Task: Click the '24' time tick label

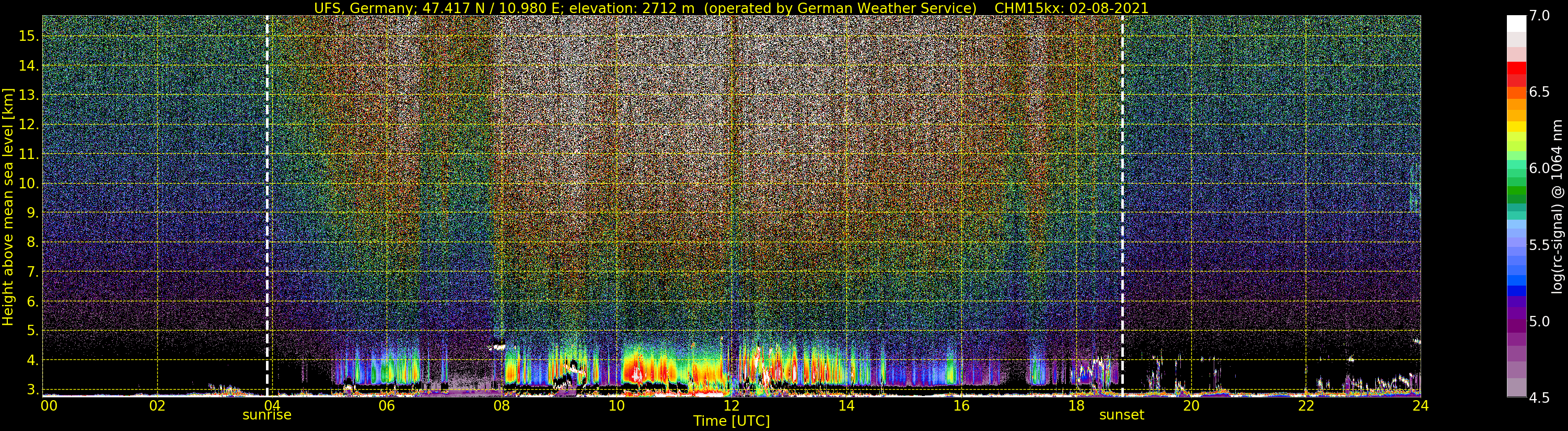Action: click(x=1421, y=405)
